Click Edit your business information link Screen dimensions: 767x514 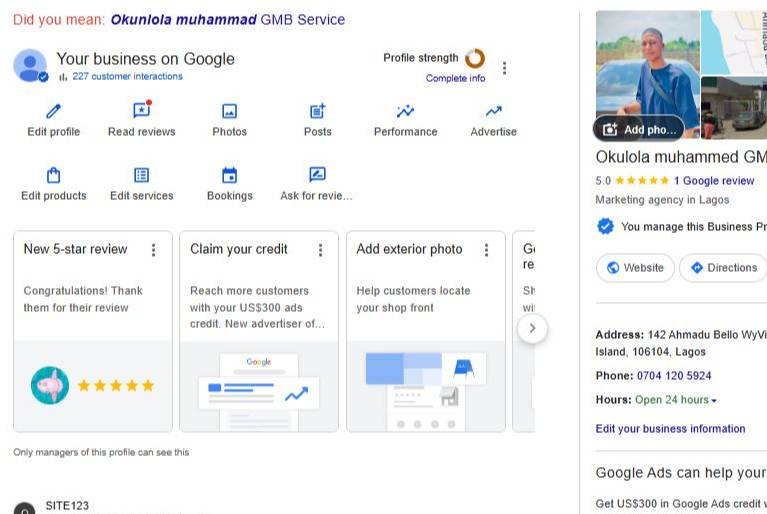671,429
